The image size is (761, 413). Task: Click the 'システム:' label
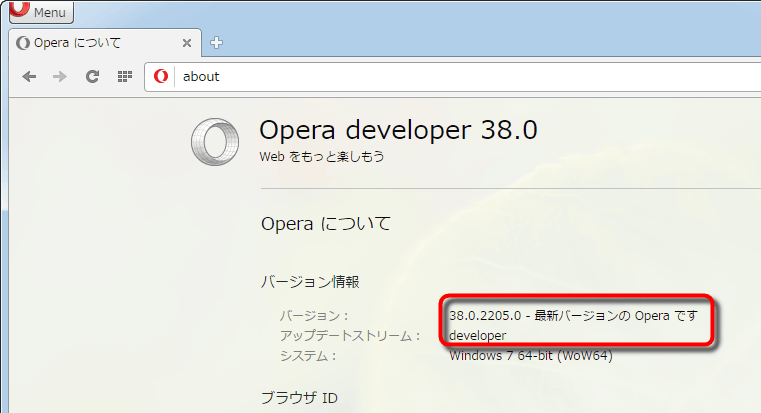tap(308, 356)
